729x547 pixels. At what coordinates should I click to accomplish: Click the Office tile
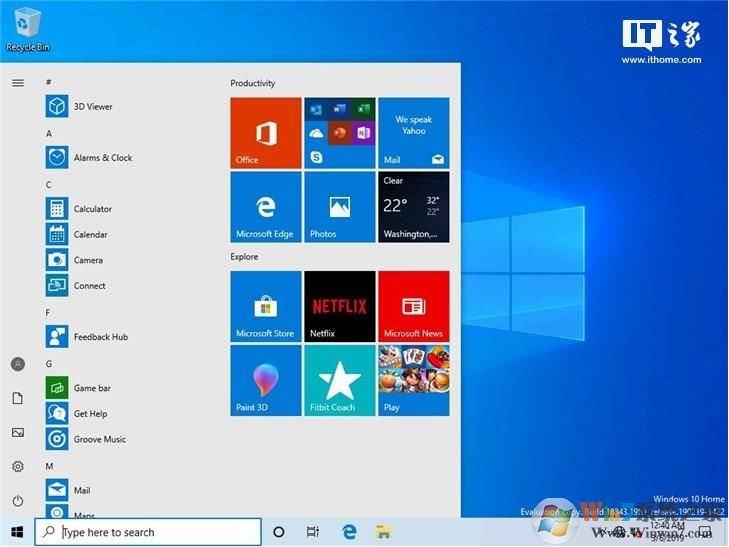pos(265,132)
